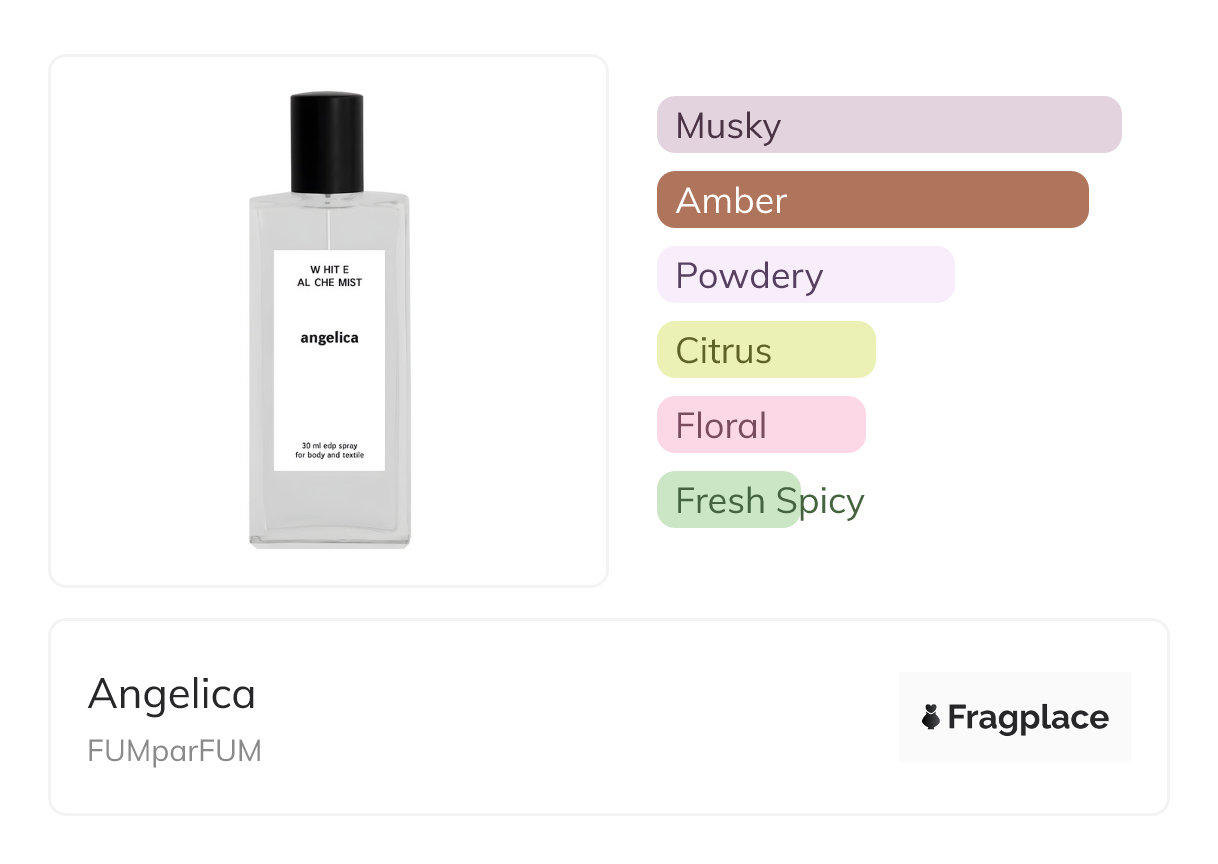Image resolution: width=1218 pixels, height=864 pixels.
Task: Click the Powdery label text
Action: click(x=749, y=276)
